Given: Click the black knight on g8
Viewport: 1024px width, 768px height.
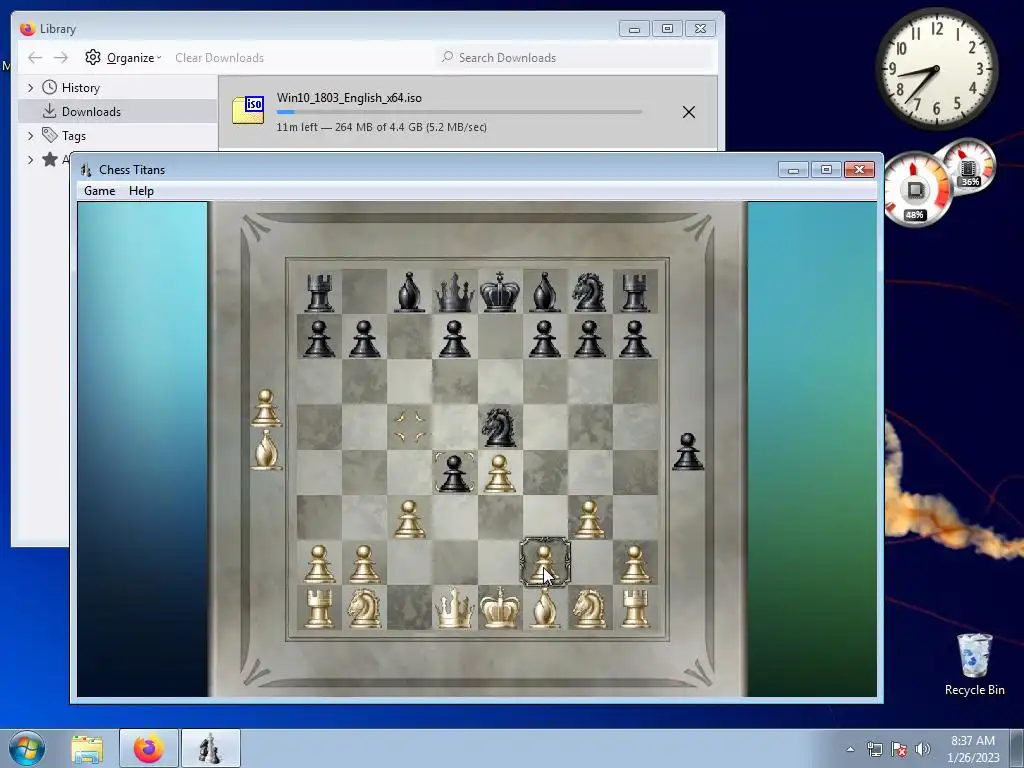Looking at the screenshot, I should [590, 292].
